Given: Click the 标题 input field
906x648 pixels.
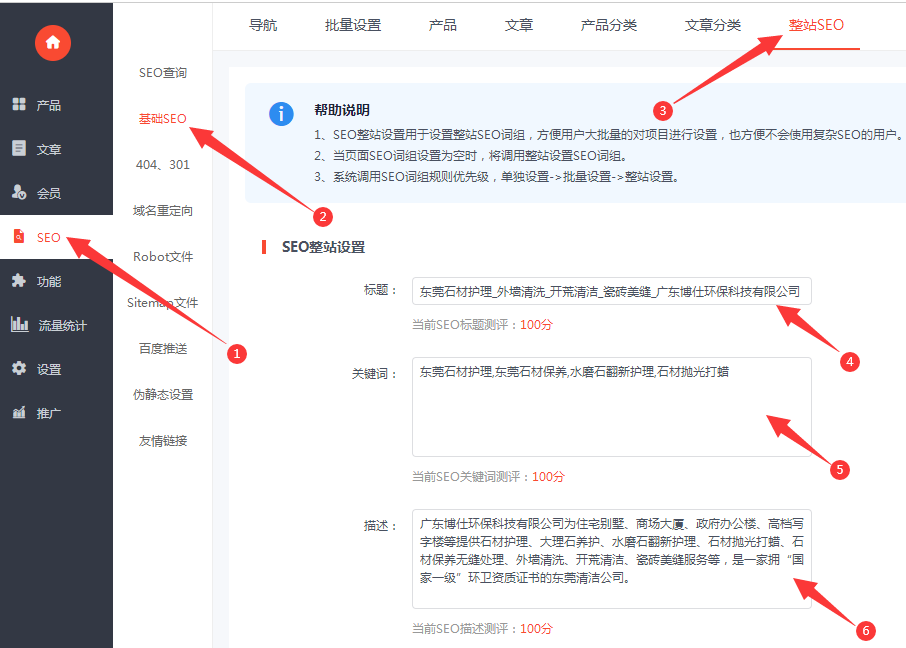Looking at the screenshot, I should (x=611, y=291).
